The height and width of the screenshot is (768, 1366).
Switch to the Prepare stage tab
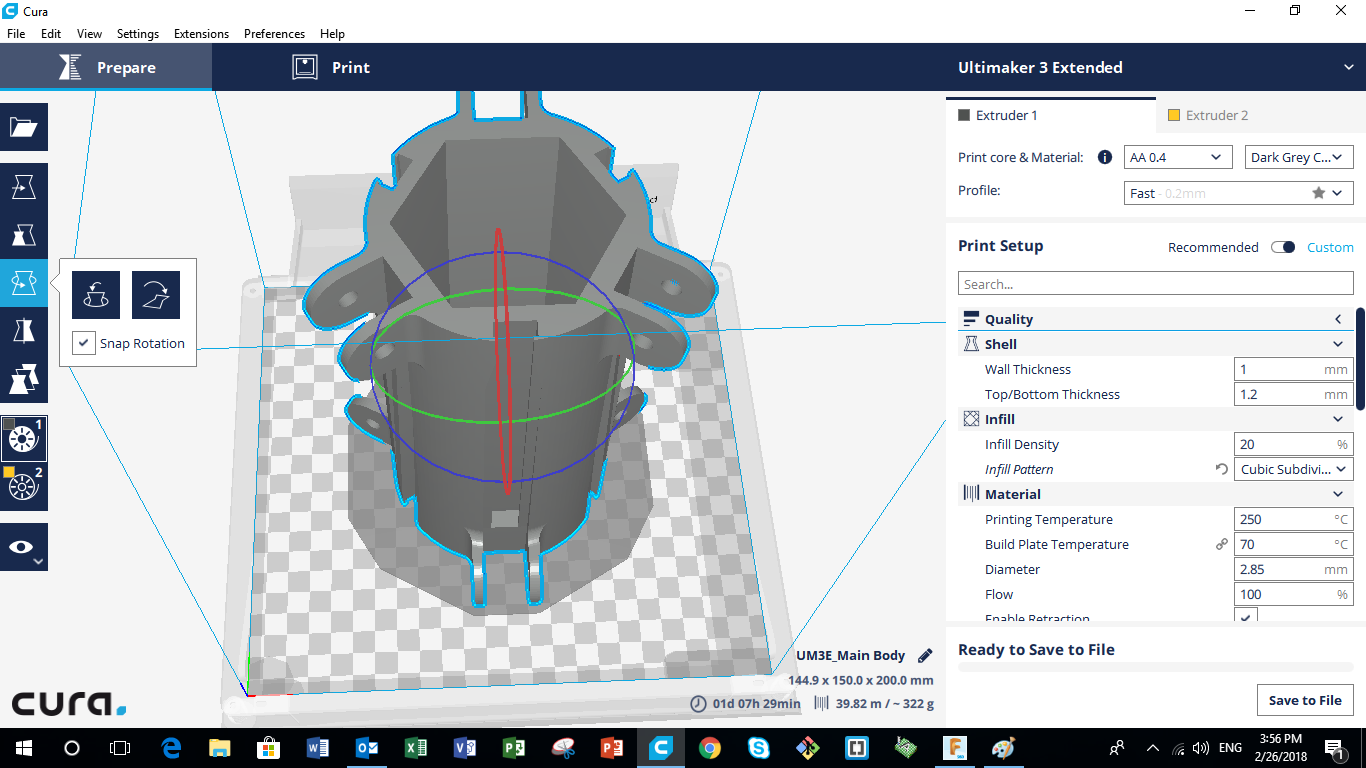pos(106,67)
